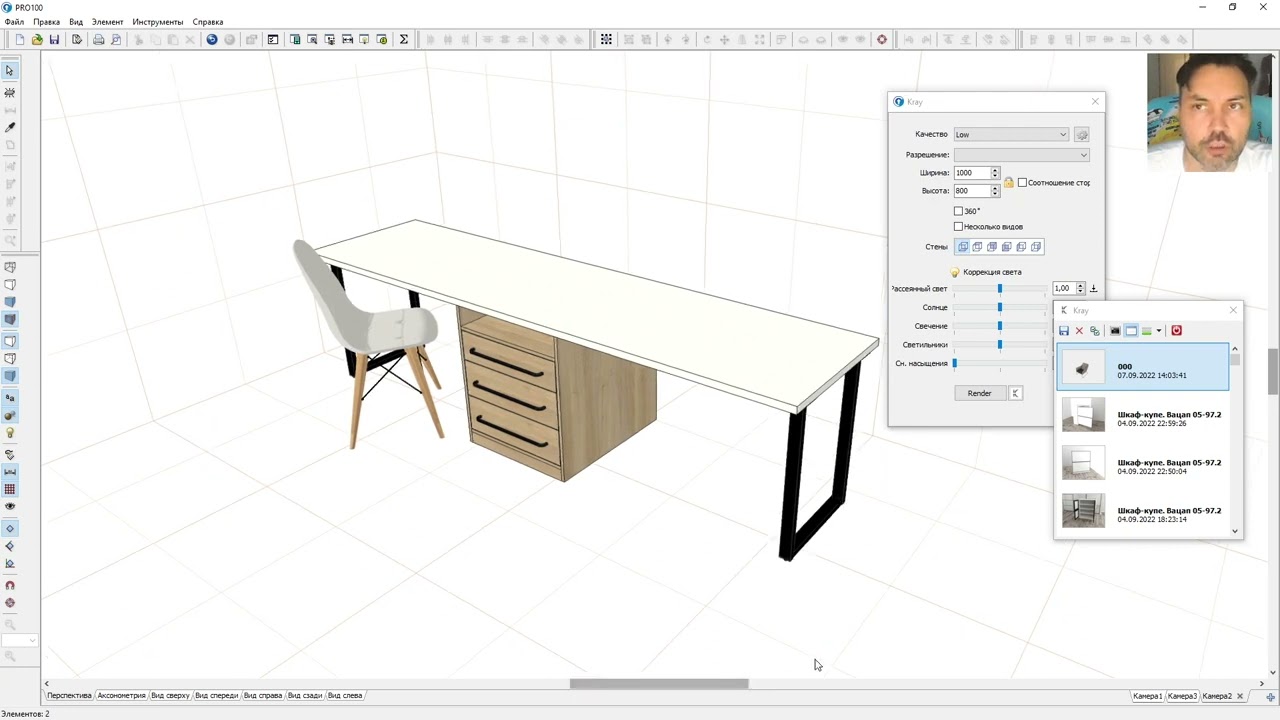The width and height of the screenshot is (1280, 720).
Task: Increase the 1,00 light value stepper
Action: click(1080, 285)
